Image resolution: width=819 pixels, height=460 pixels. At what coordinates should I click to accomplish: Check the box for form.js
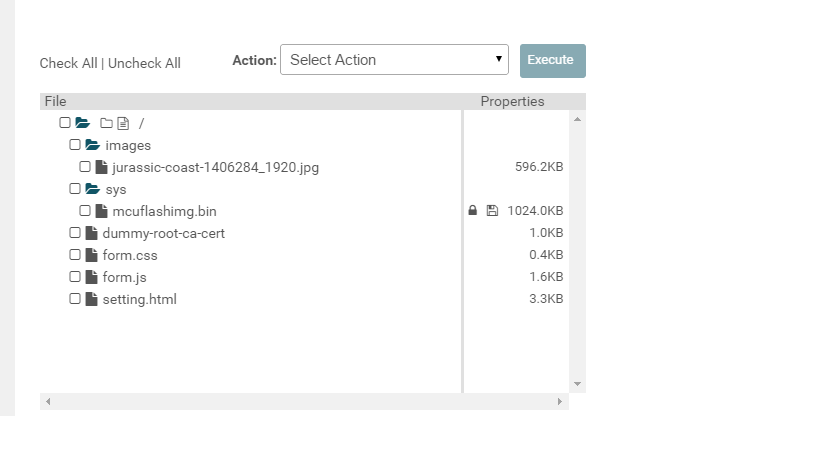click(75, 277)
